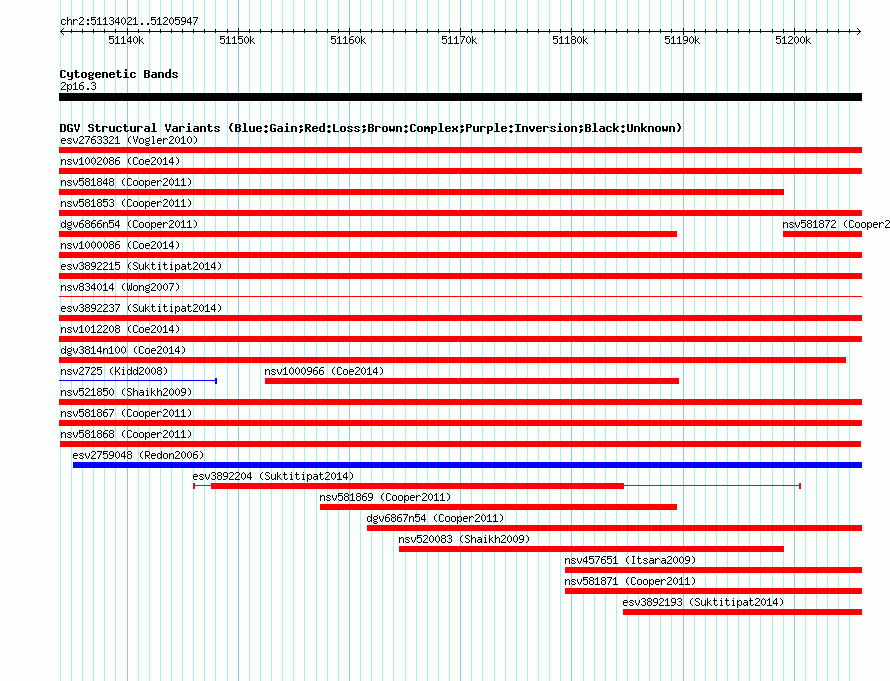
Task: Click the red bar under esv3892193
Action: pyautogui.click(x=742, y=612)
